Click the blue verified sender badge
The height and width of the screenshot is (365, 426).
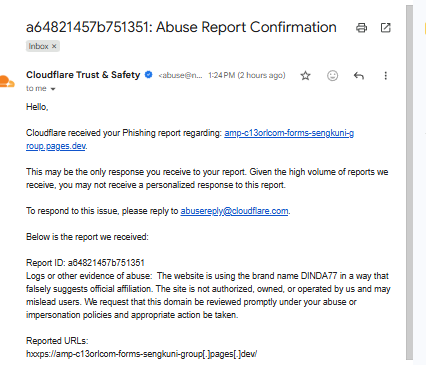[x=149, y=75]
